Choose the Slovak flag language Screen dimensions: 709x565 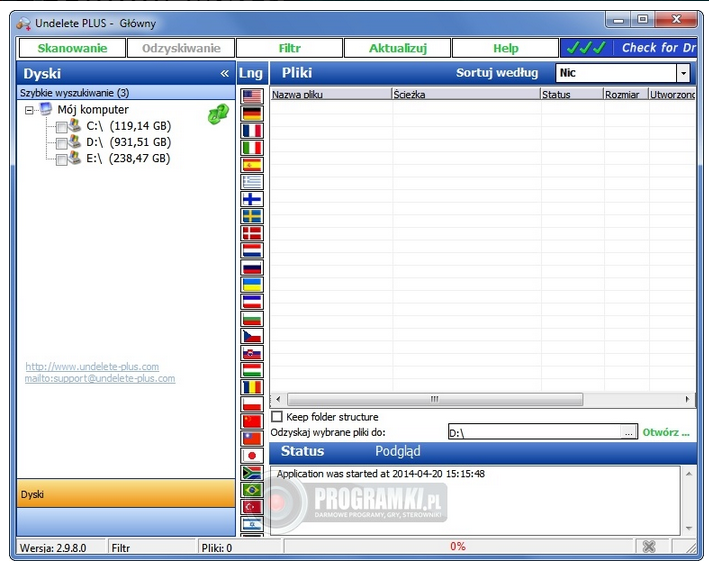tap(252, 353)
